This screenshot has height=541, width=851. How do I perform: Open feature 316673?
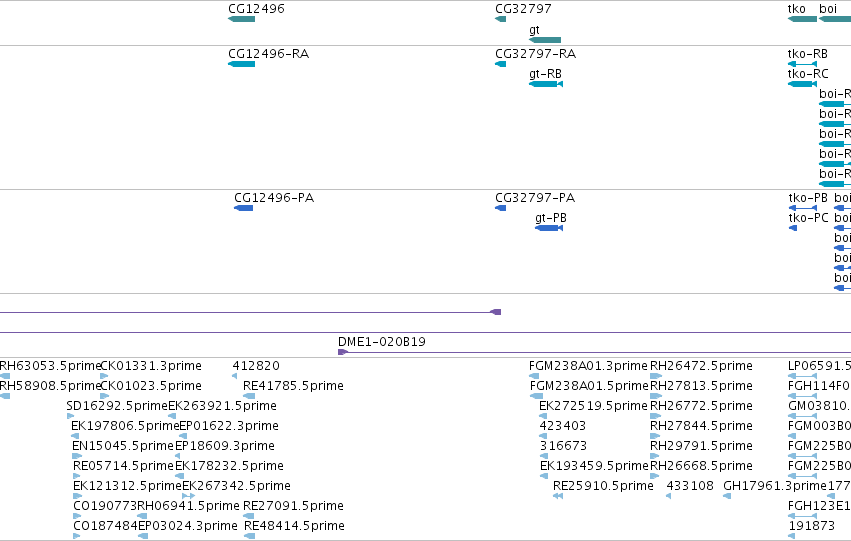point(563,446)
